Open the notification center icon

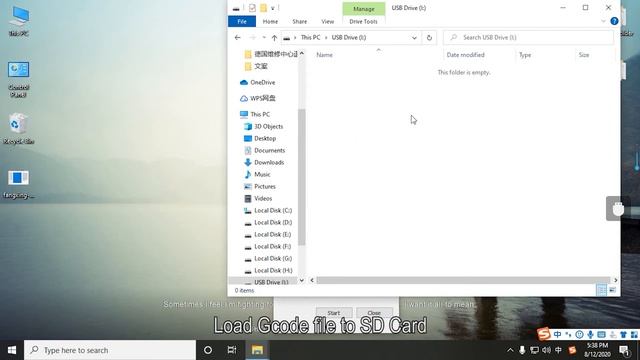[624, 350]
